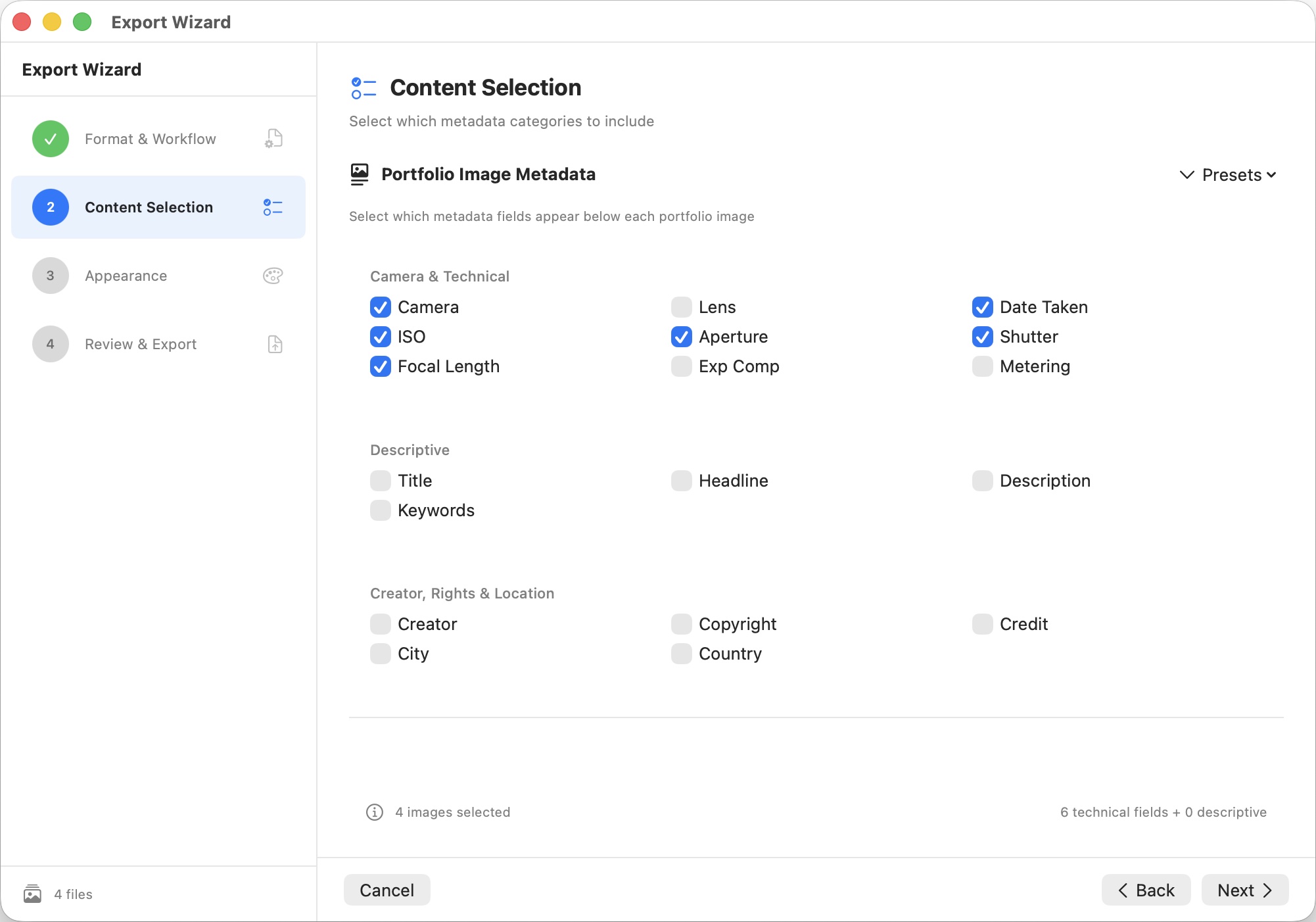1316x922 pixels.
Task: Open the Review & Export step
Action: pyautogui.click(x=140, y=344)
